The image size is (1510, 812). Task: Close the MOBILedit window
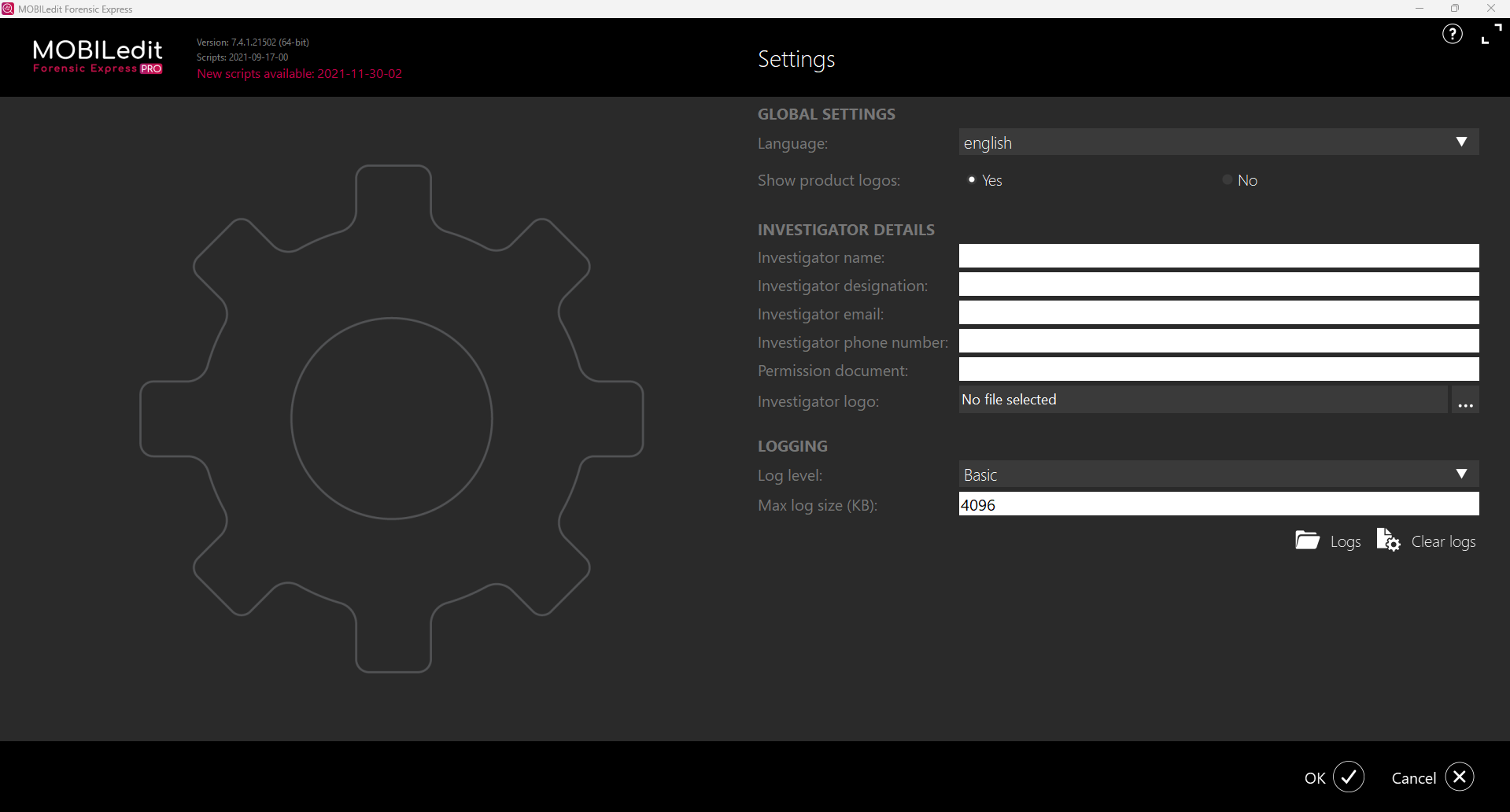[x=1491, y=9]
